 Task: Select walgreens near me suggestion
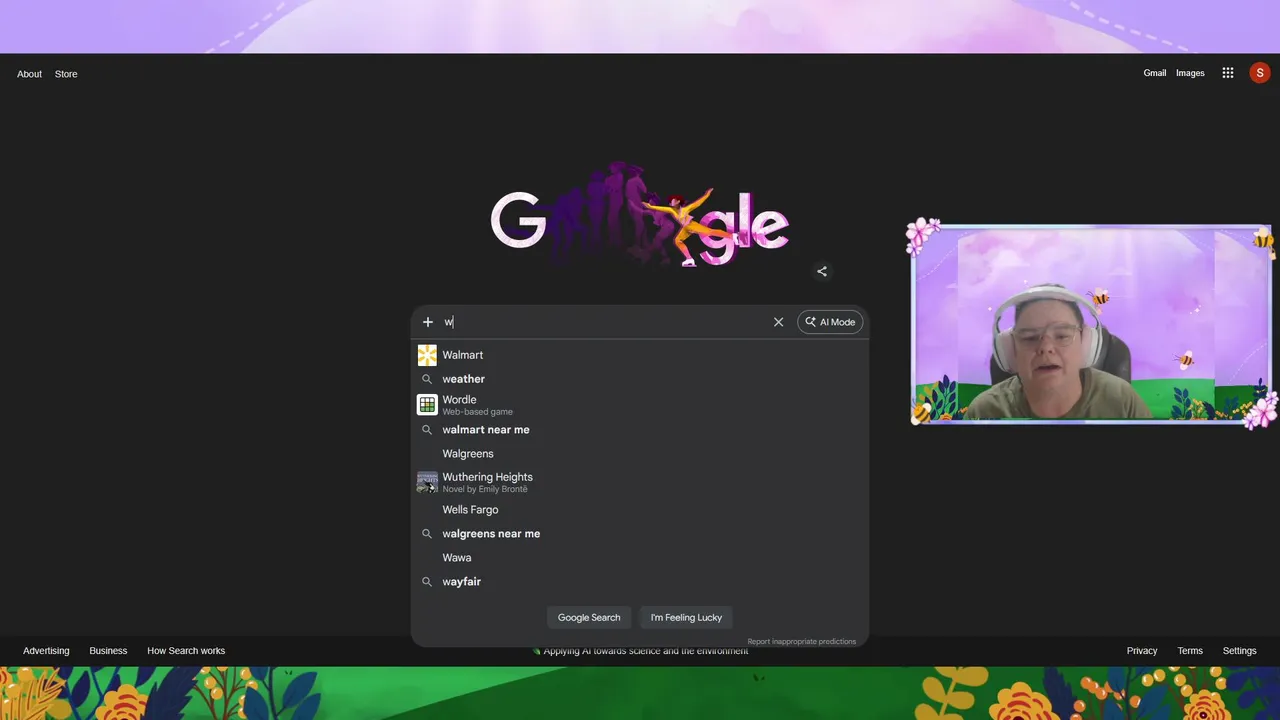pos(640,534)
